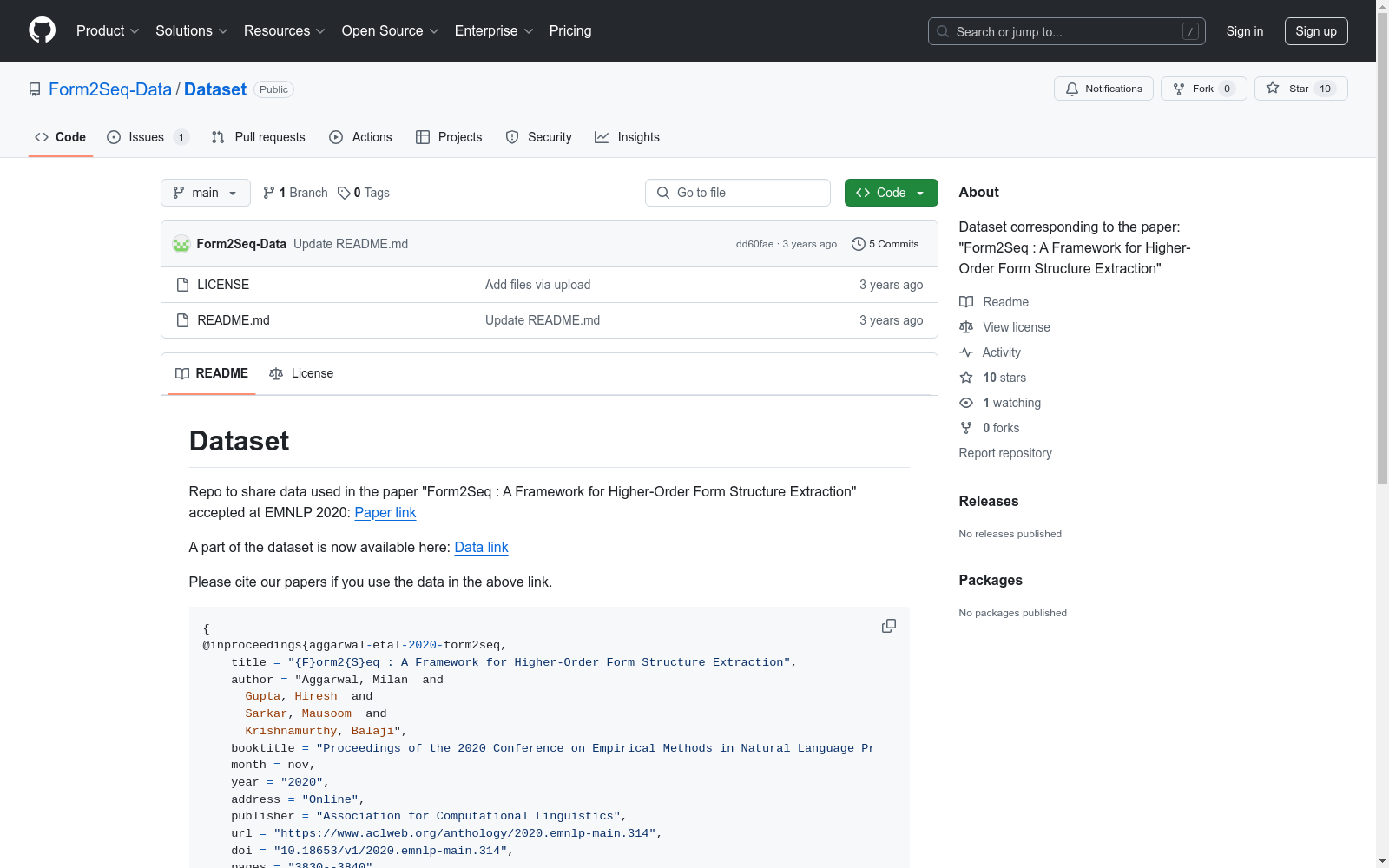Select the Code repository tab
Screen dimensions: 1389x868
click(61, 137)
